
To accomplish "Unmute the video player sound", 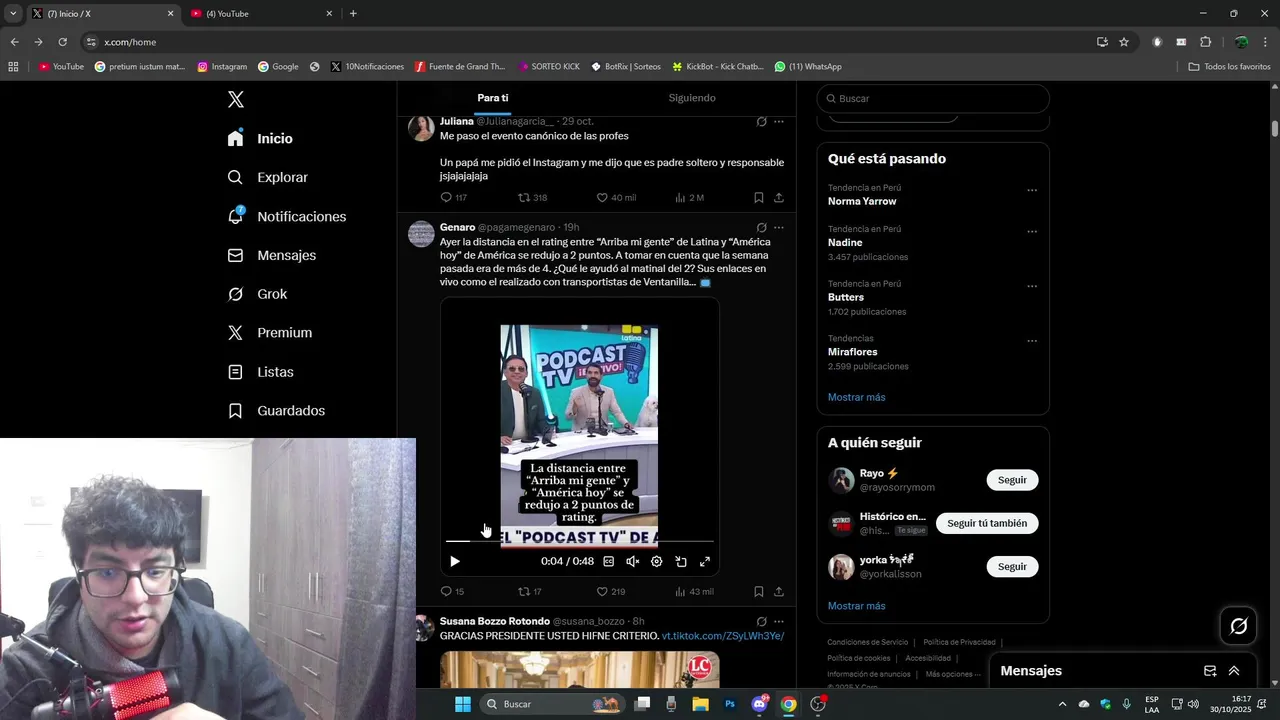I will tap(632, 562).
